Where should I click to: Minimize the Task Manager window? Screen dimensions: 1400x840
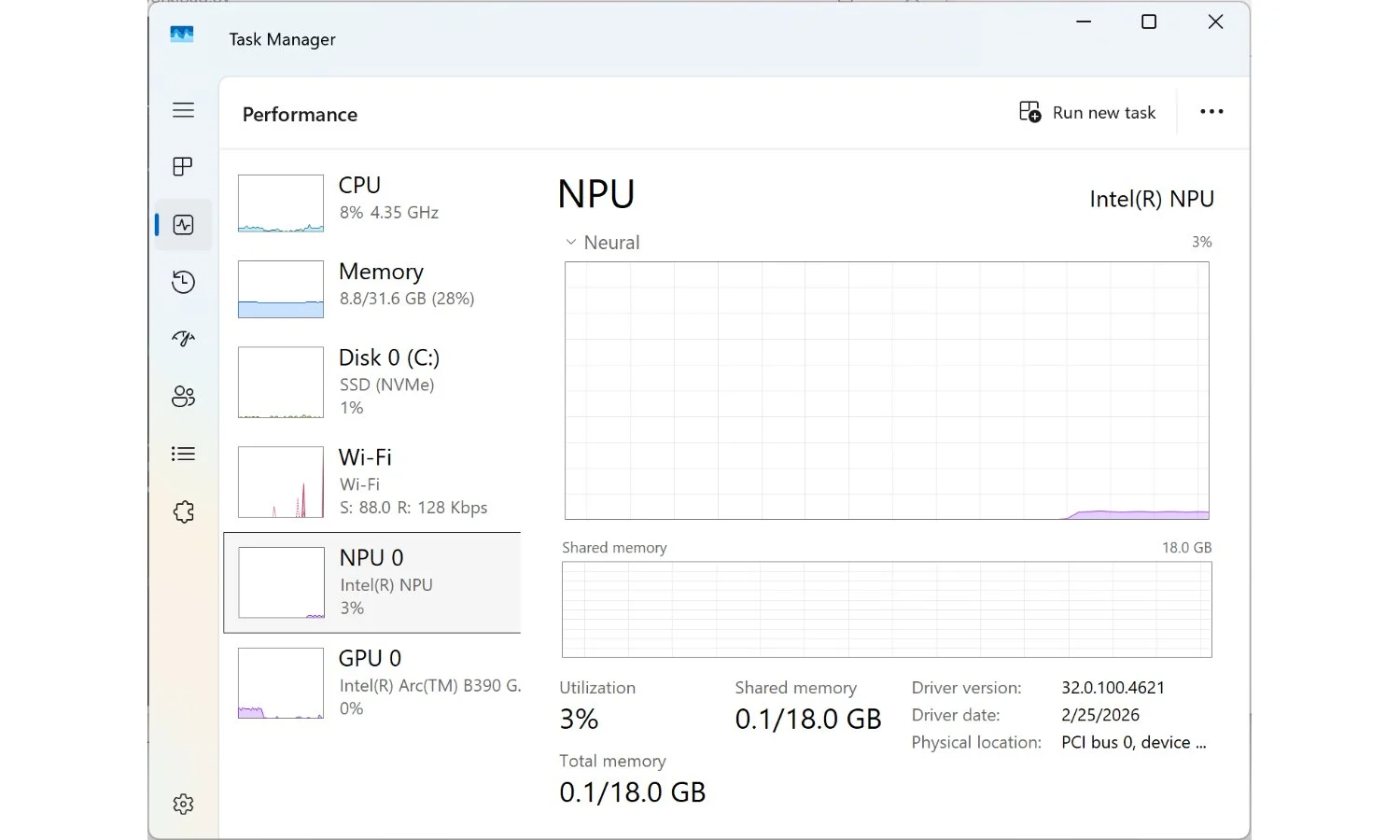(x=1084, y=21)
